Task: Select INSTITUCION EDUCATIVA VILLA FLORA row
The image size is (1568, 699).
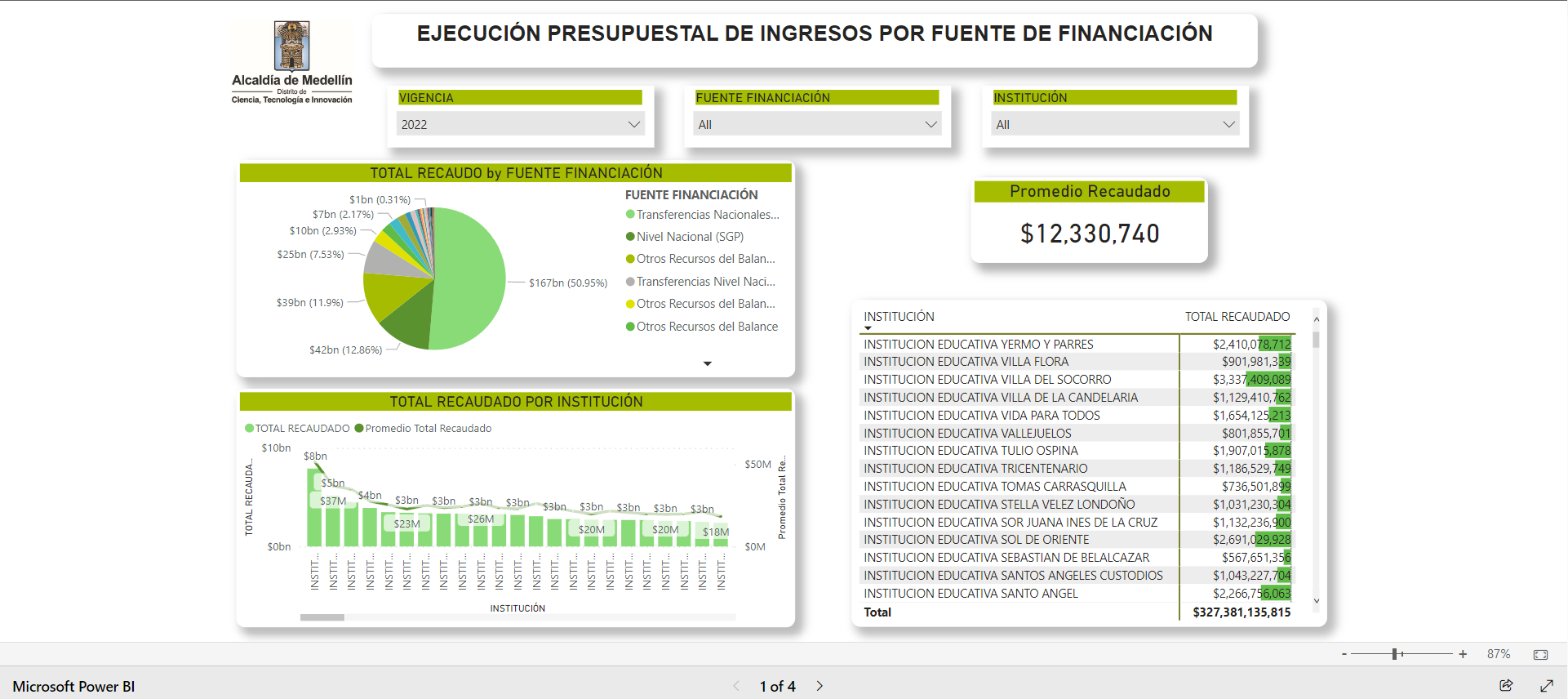Action: pyautogui.click(x=966, y=362)
